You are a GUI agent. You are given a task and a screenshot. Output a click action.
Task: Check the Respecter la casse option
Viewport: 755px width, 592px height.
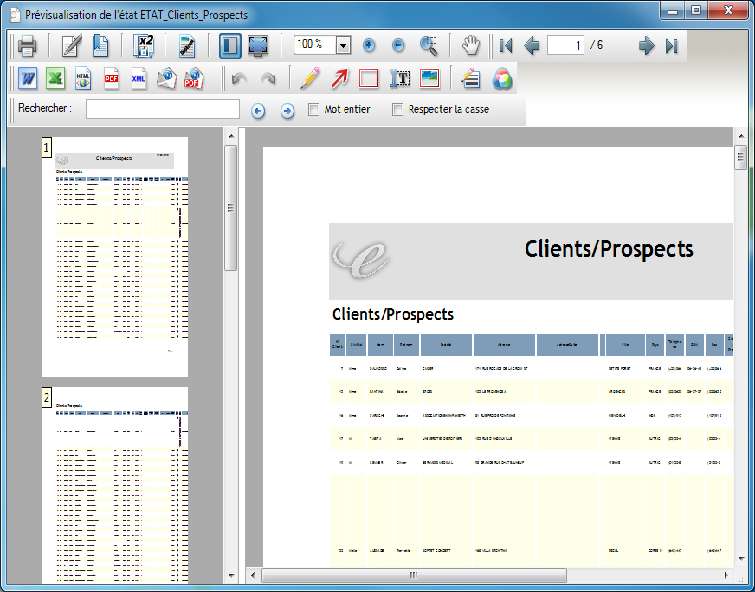pos(398,109)
